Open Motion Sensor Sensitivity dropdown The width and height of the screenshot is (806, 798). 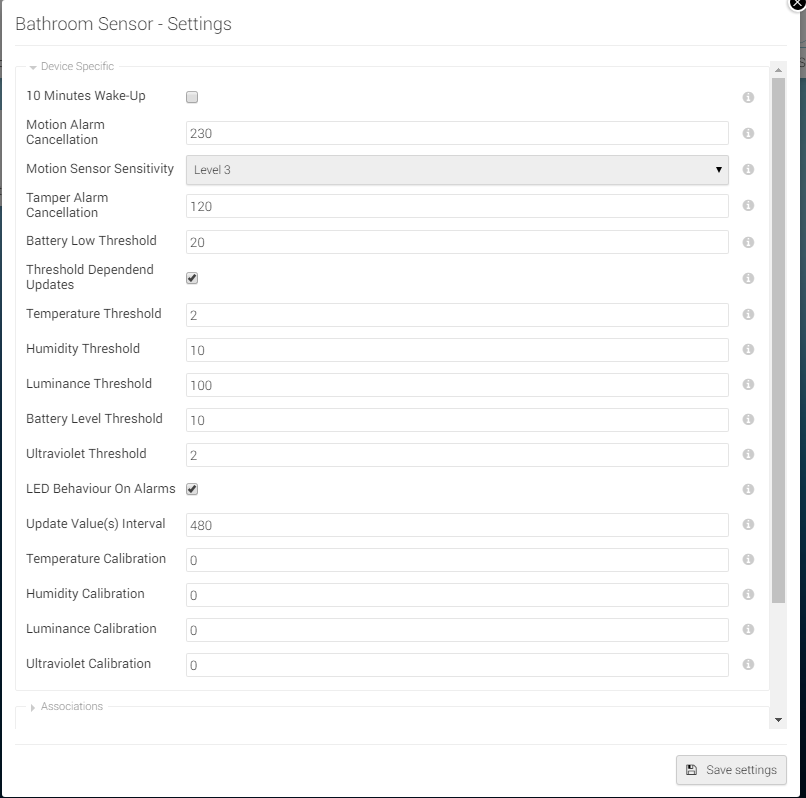pos(457,170)
